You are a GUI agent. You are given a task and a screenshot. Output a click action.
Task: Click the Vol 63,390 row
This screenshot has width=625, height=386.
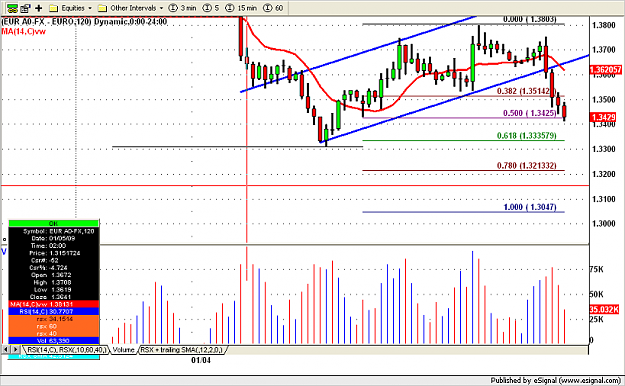click(53, 341)
